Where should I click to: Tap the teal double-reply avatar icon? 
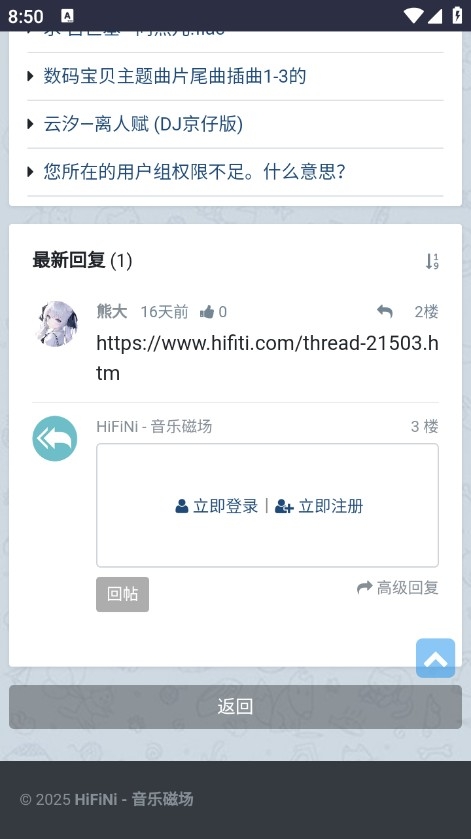(x=55, y=438)
